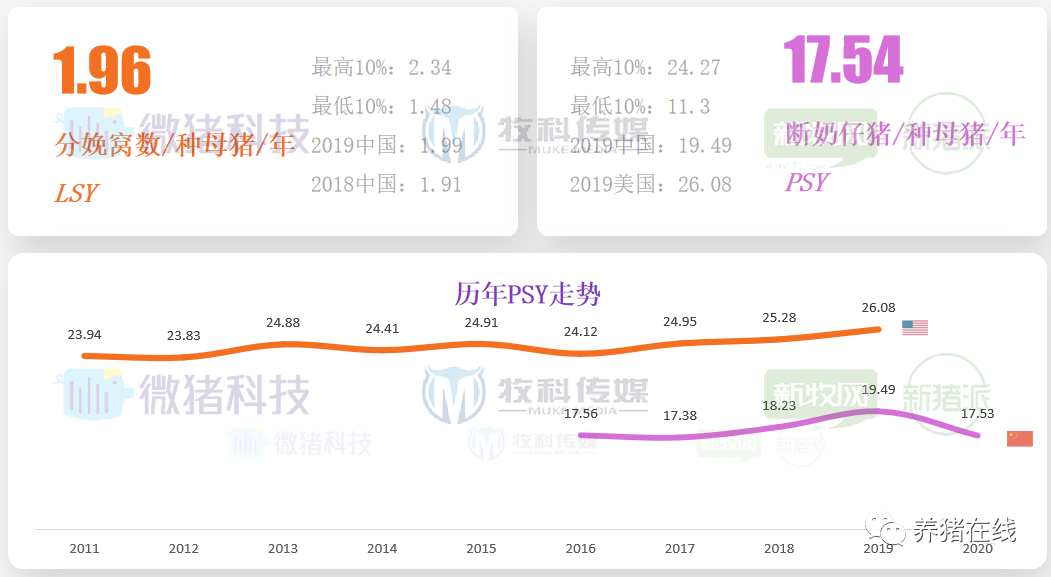Click the 2020 year label on the axis
The image size is (1051, 577).
pyautogui.click(x=977, y=549)
